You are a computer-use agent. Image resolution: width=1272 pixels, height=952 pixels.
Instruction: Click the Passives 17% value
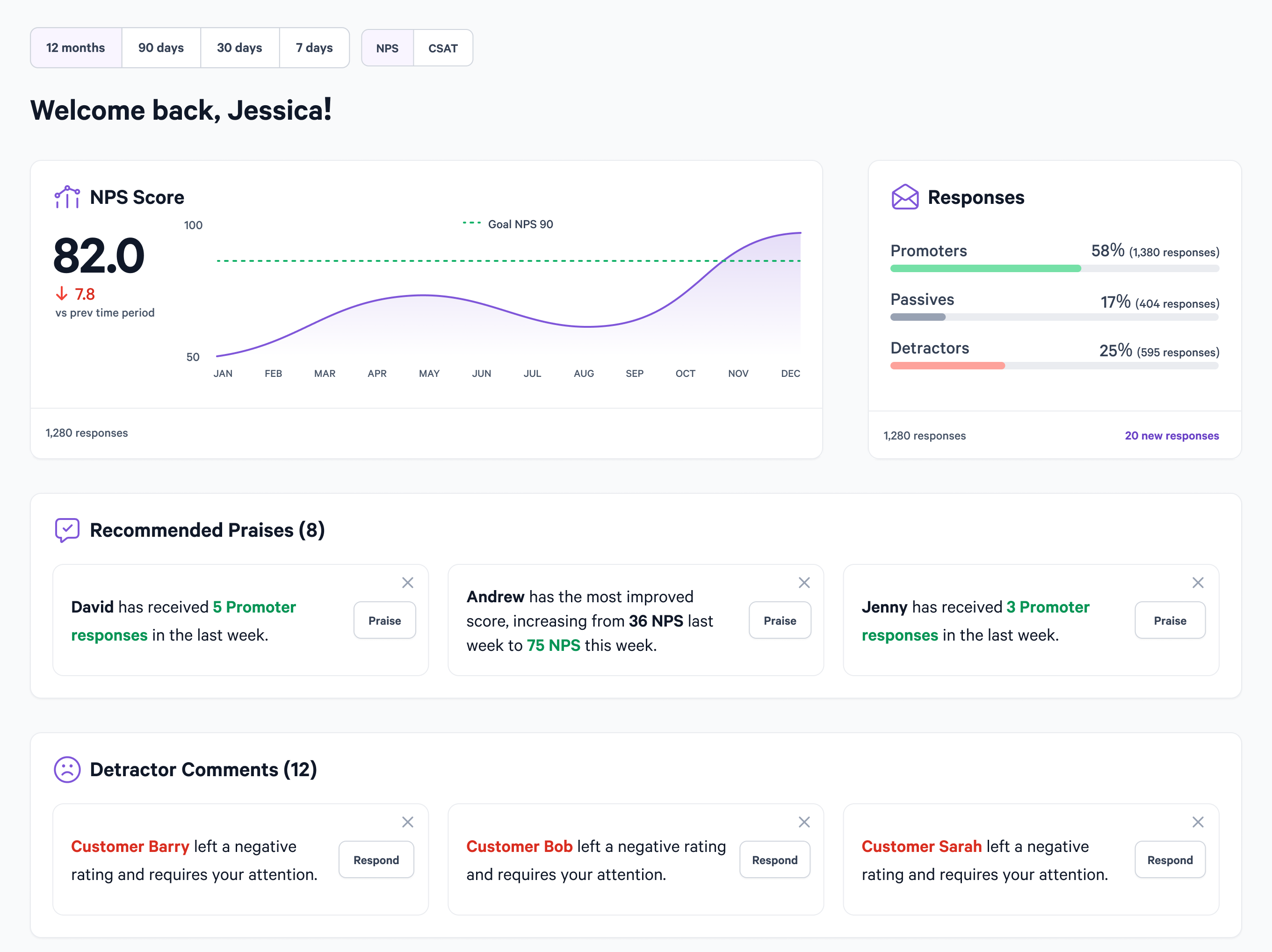pyautogui.click(x=1116, y=302)
